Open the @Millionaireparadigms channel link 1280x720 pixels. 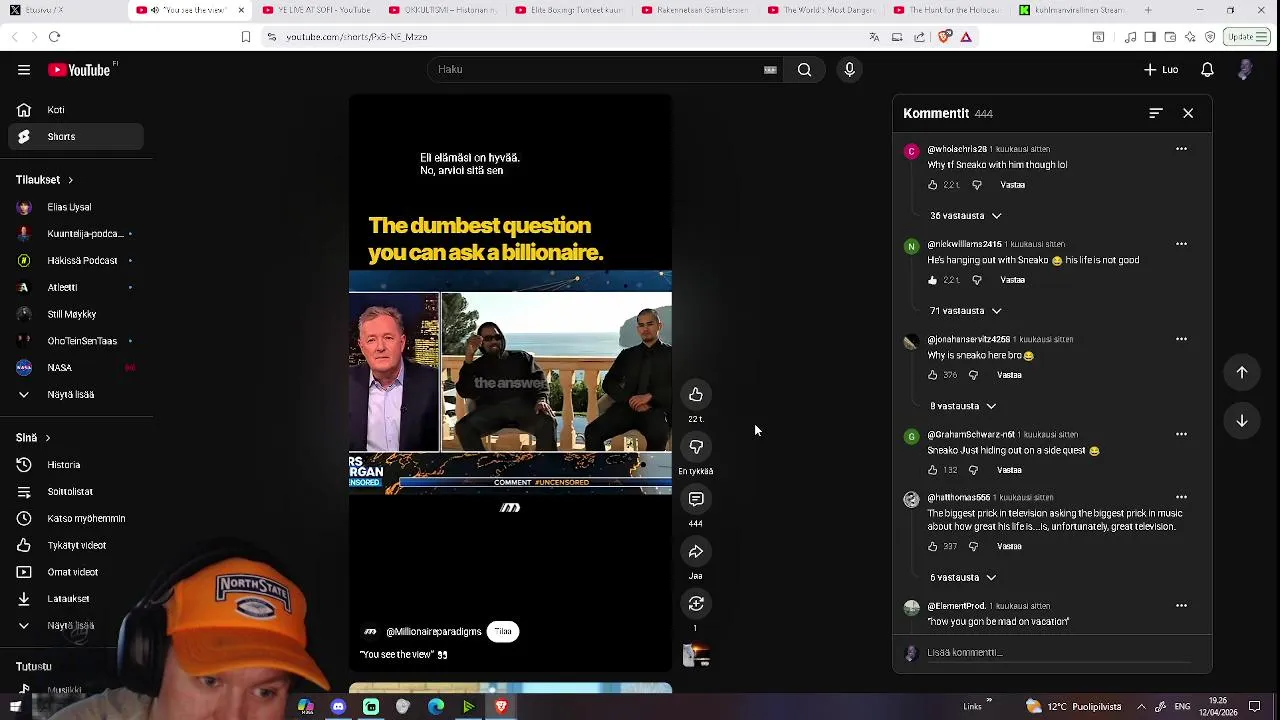434,632
